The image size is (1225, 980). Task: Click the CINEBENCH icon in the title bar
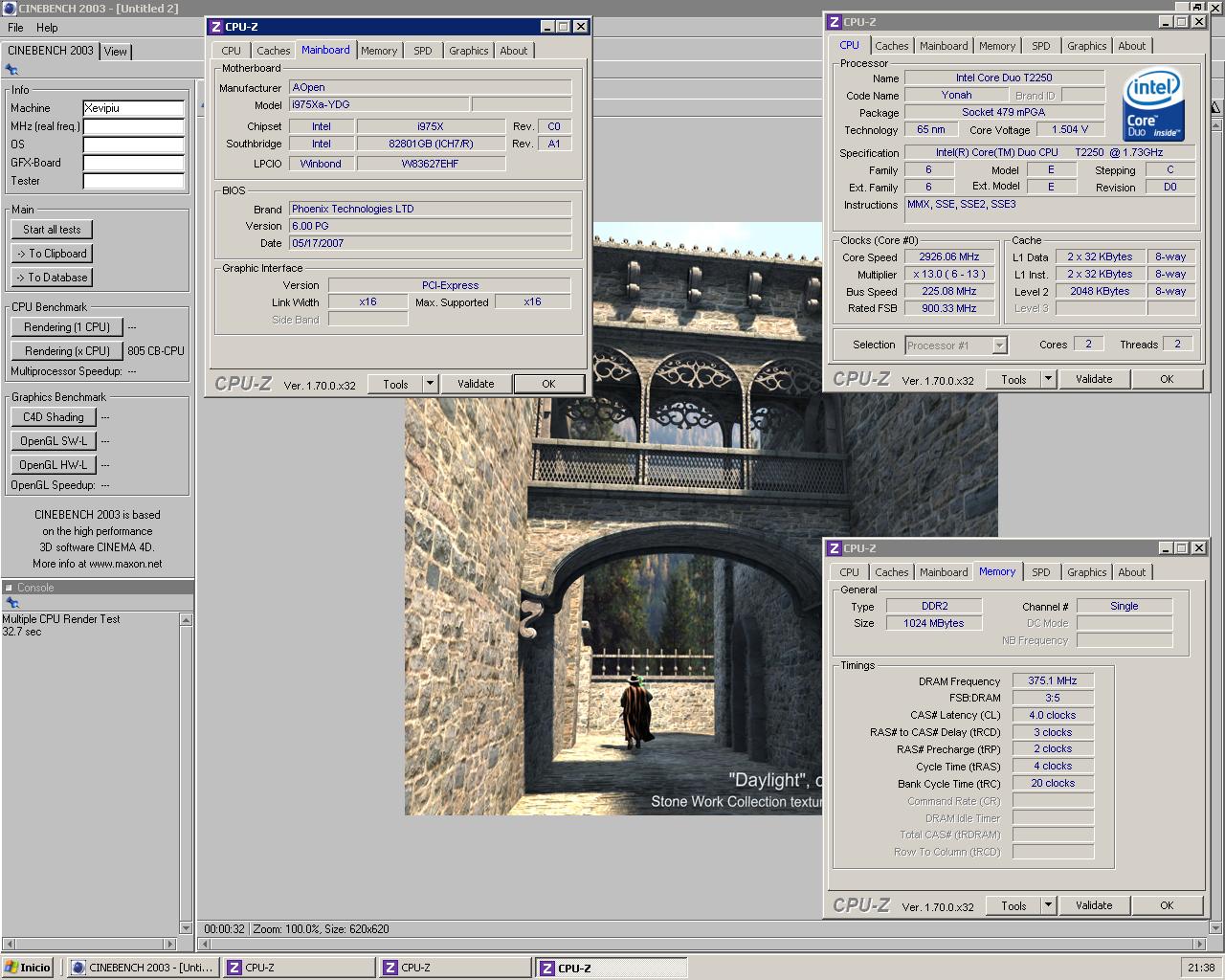[x=10, y=9]
